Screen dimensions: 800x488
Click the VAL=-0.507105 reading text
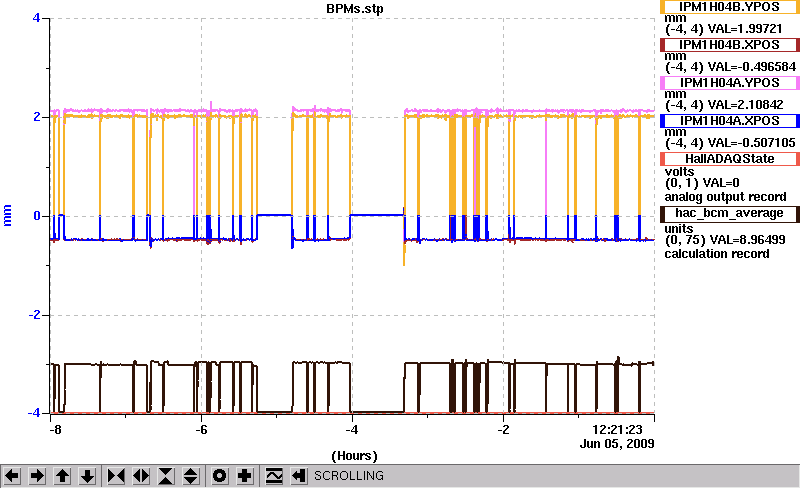tap(752, 143)
